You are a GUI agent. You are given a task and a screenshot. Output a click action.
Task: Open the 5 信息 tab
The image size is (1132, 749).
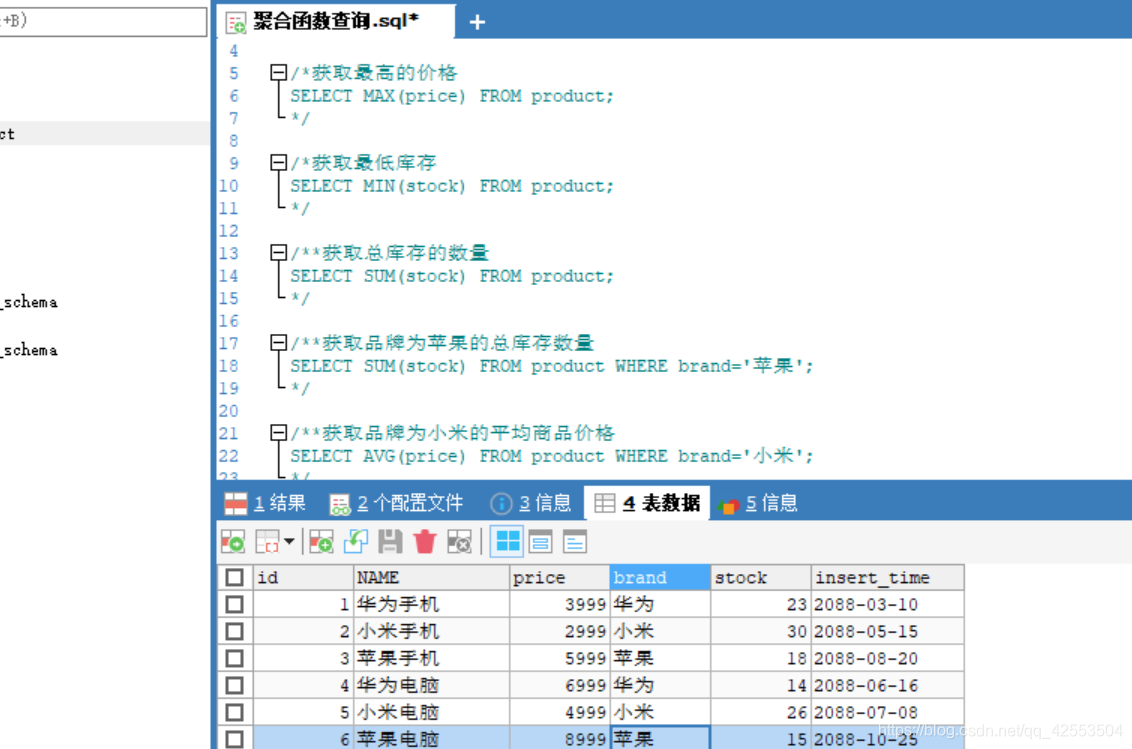pyautogui.click(x=759, y=503)
